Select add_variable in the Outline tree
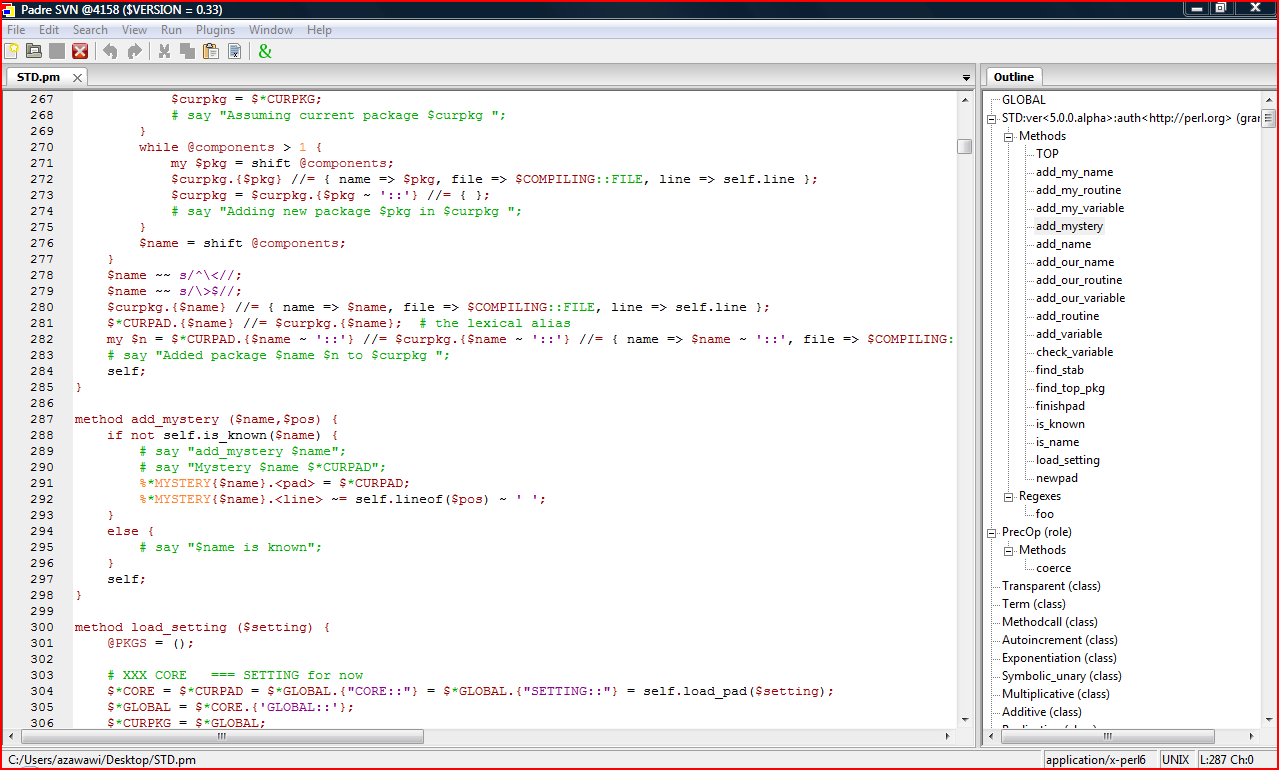1279x770 pixels. [1069, 334]
